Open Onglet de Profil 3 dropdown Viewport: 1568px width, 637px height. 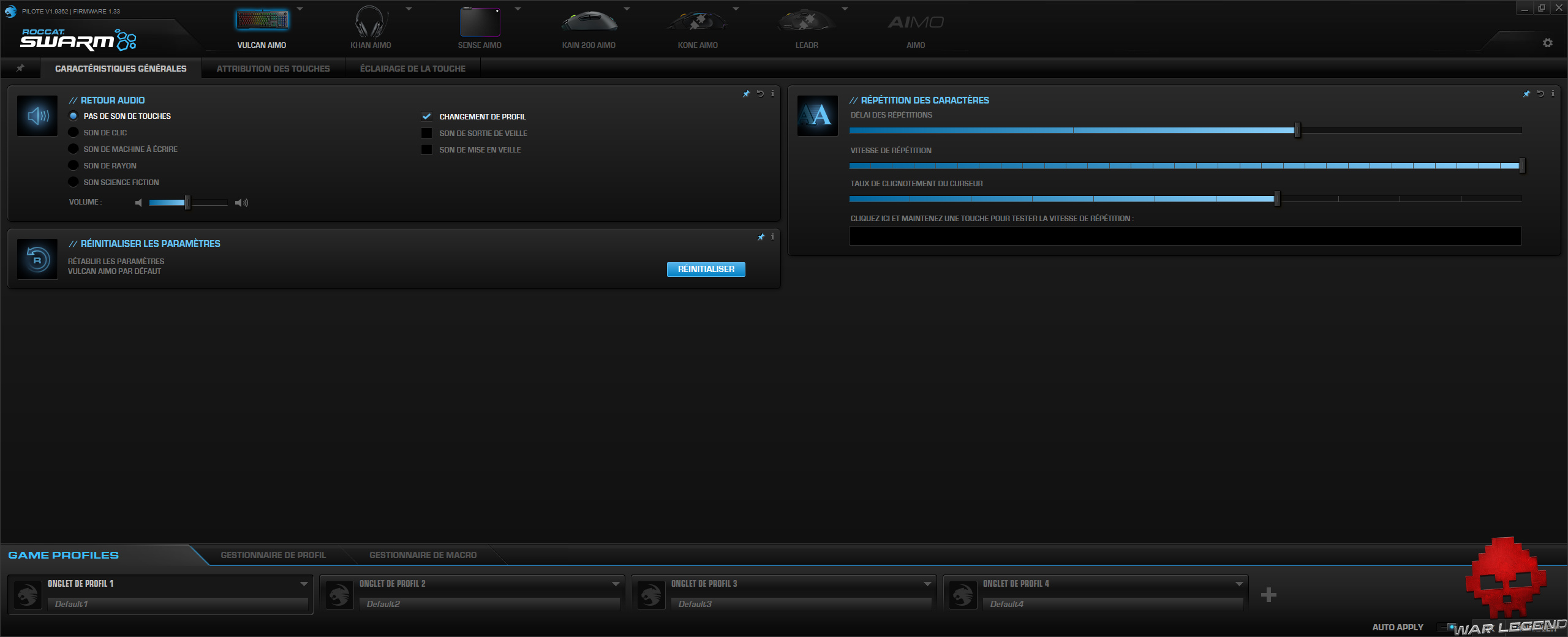tap(927, 584)
